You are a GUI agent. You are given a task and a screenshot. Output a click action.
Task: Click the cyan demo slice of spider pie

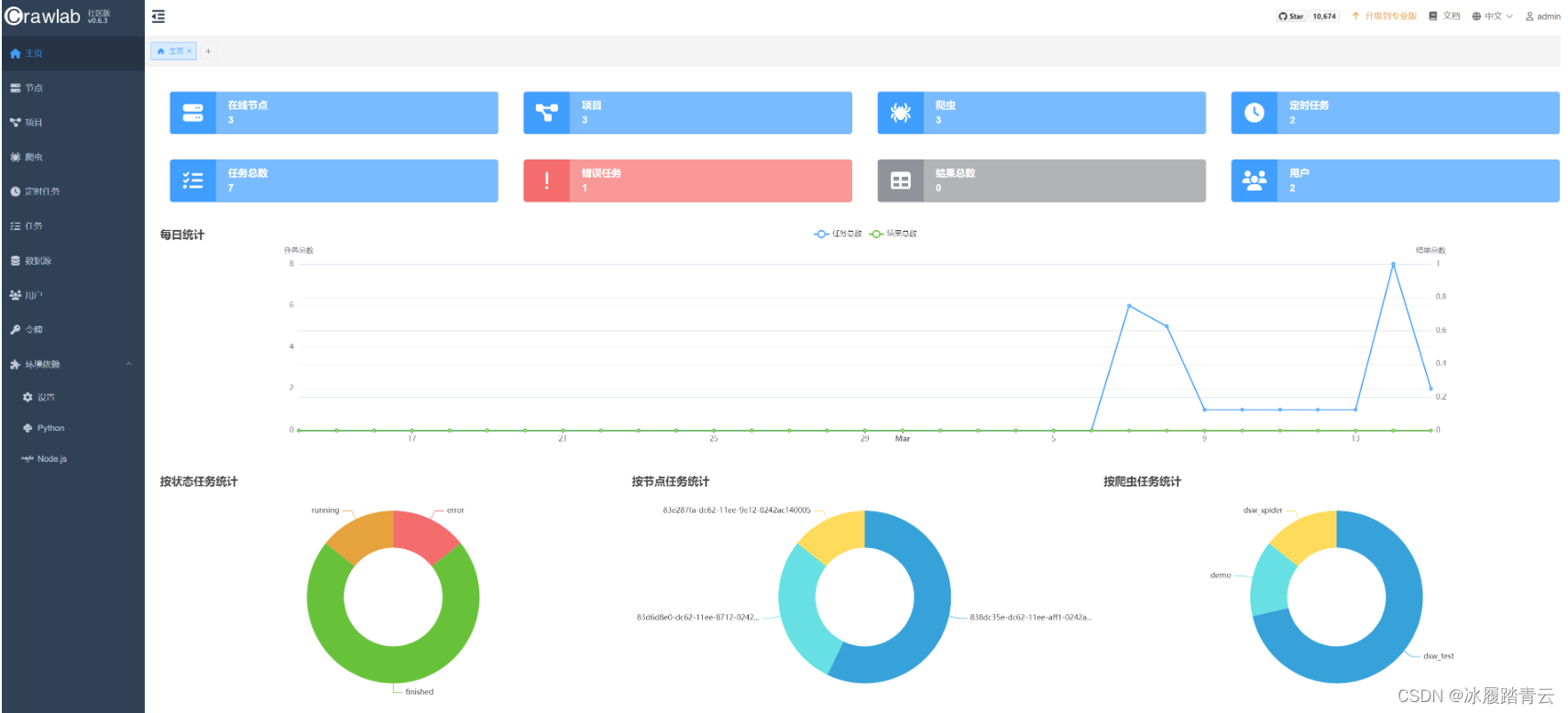[1272, 580]
